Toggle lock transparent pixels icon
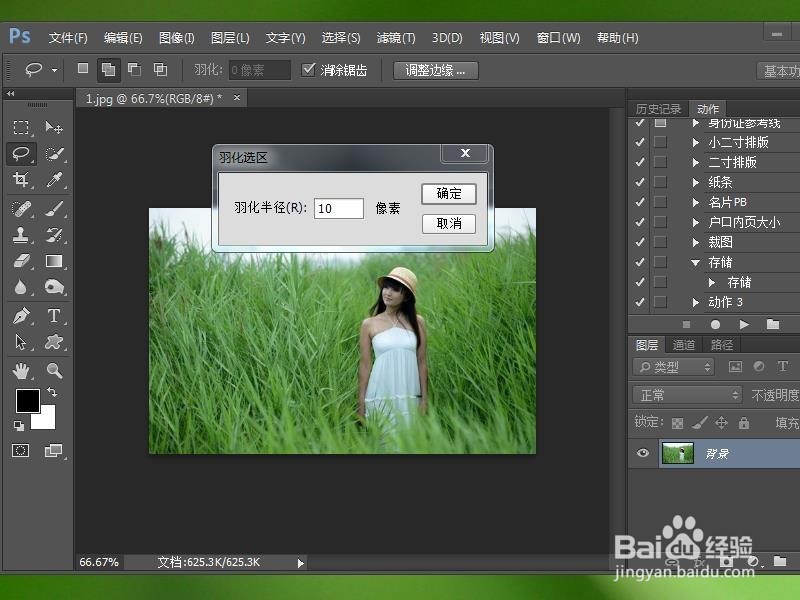The width and height of the screenshot is (800, 600). click(x=677, y=423)
